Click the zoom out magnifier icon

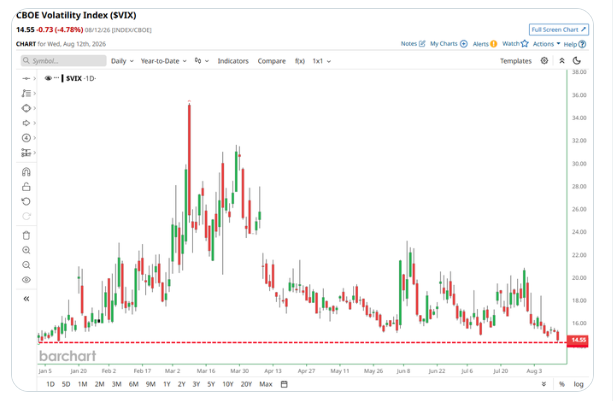26,265
